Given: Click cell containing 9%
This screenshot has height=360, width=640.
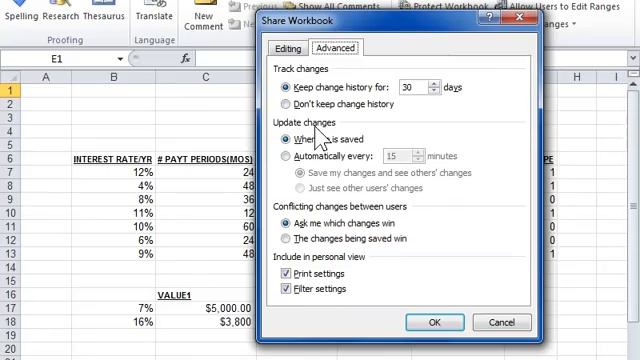Looking at the screenshot, I should (113, 254).
